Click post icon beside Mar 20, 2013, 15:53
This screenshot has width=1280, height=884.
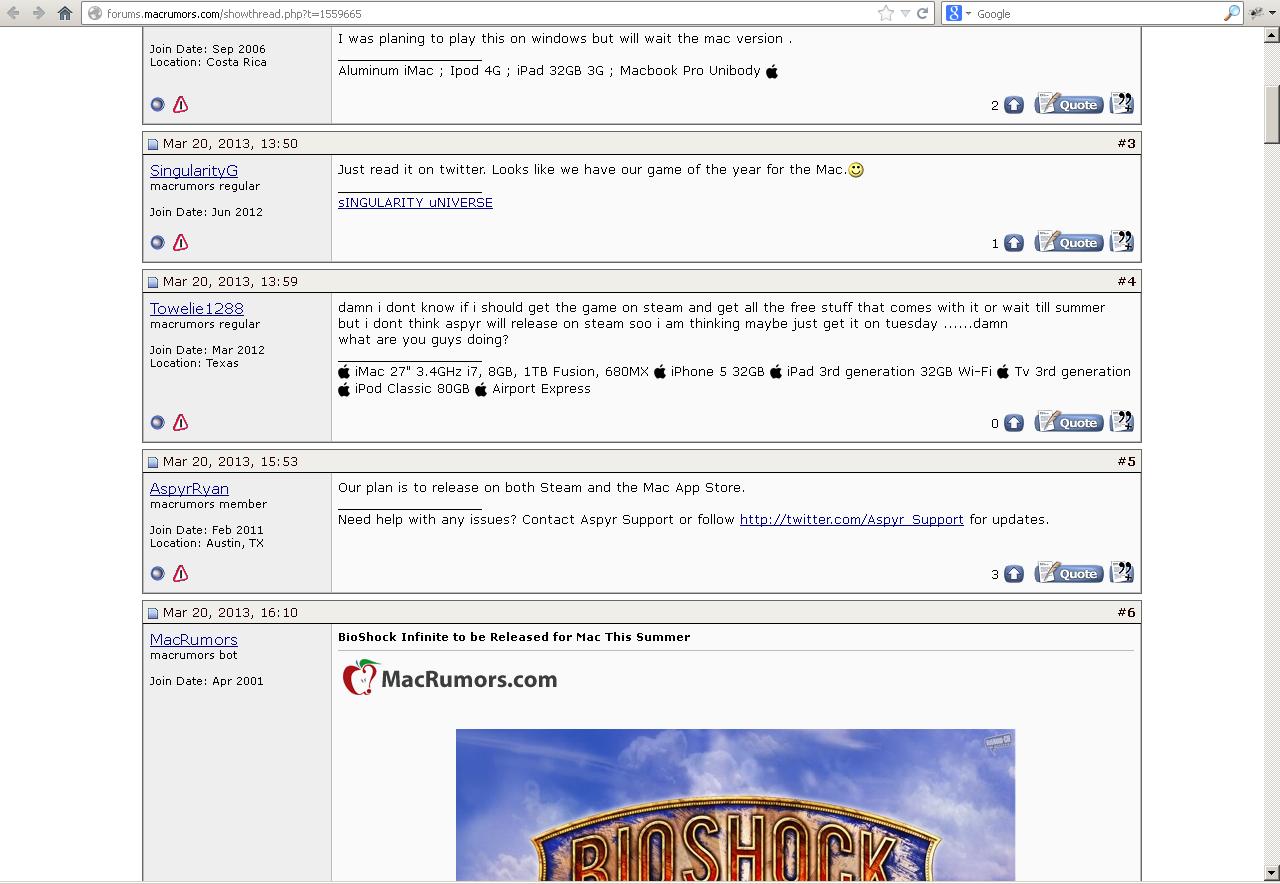click(153, 462)
